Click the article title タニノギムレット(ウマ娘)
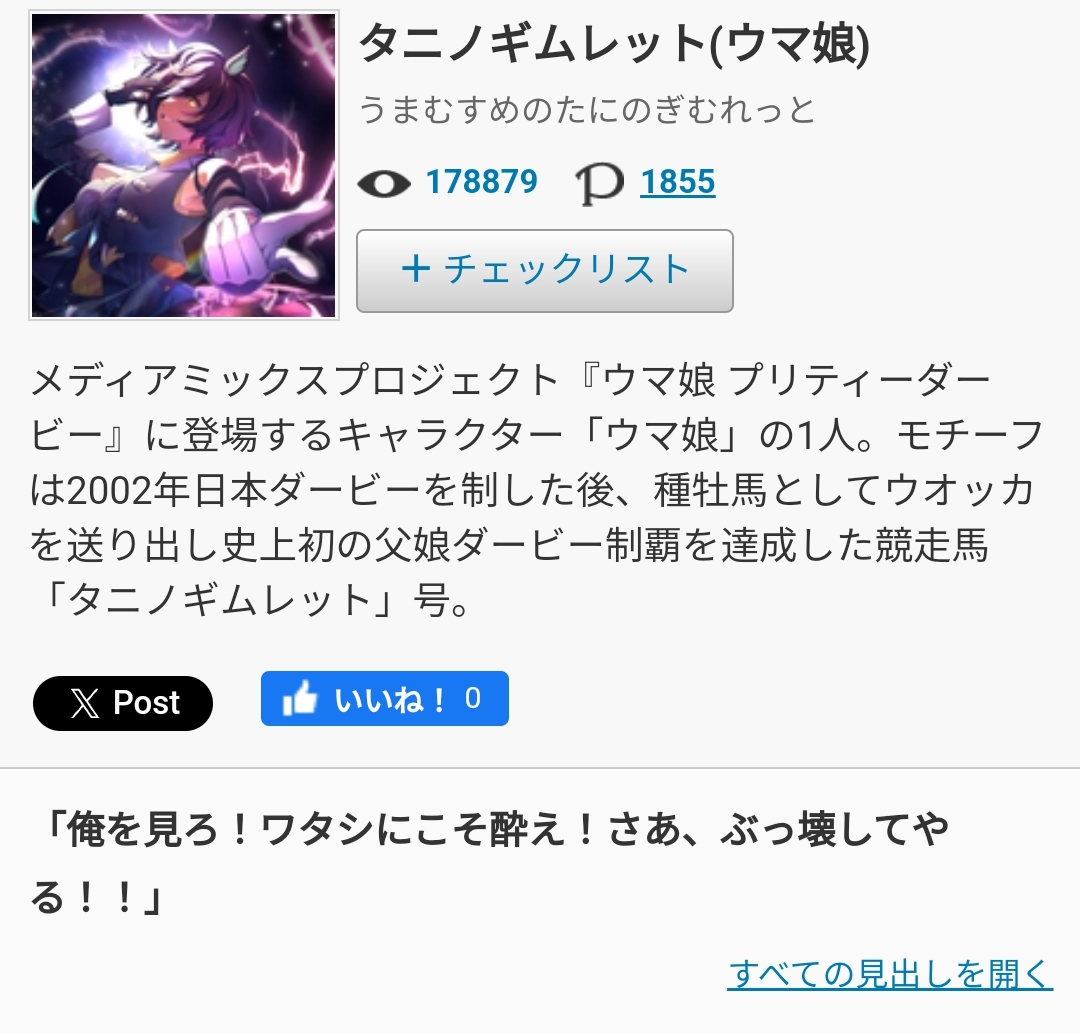This screenshot has width=1080, height=1033. pos(614,43)
